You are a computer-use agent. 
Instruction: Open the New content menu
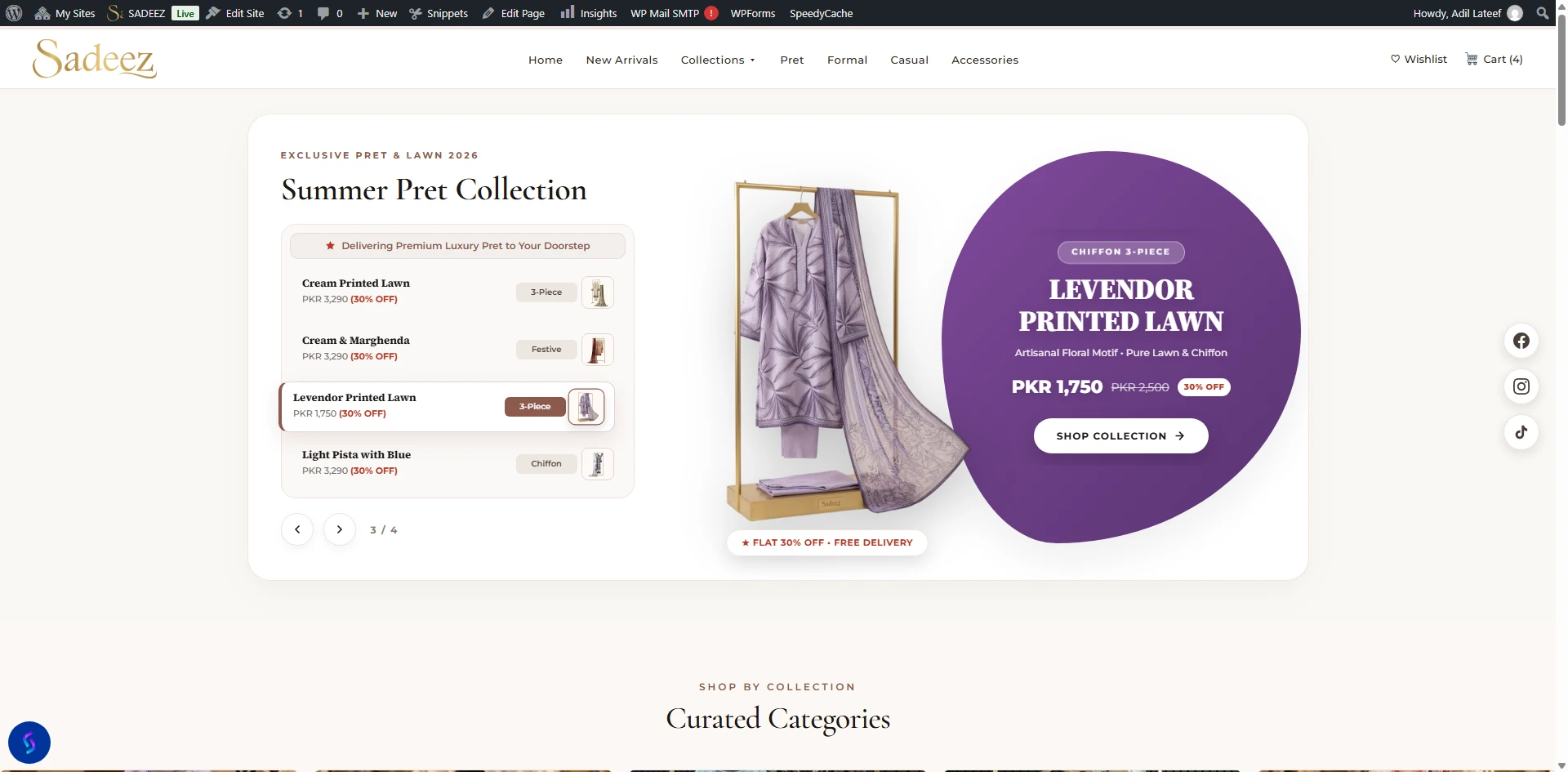377,13
